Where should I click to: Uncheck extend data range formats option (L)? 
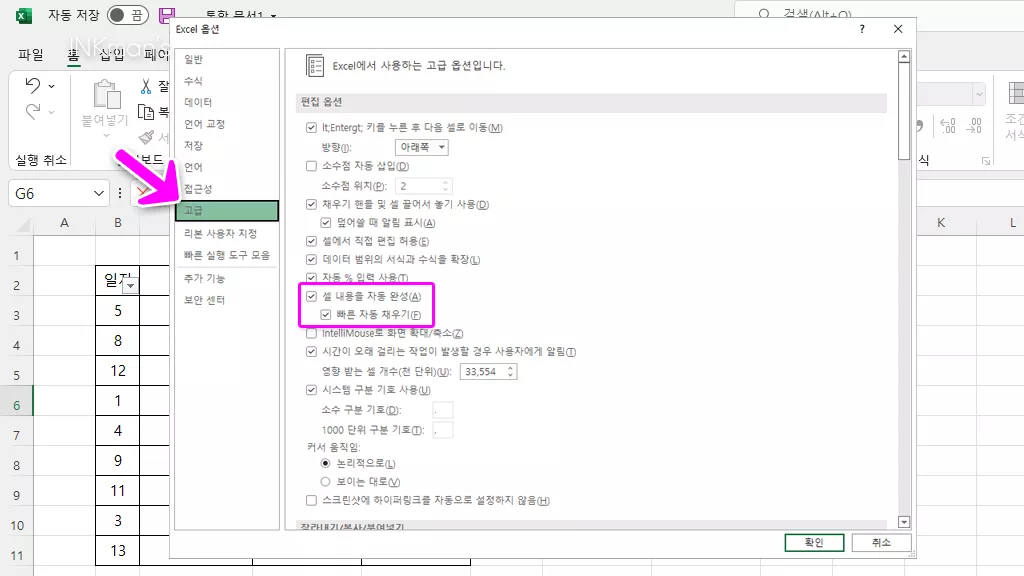(x=312, y=259)
